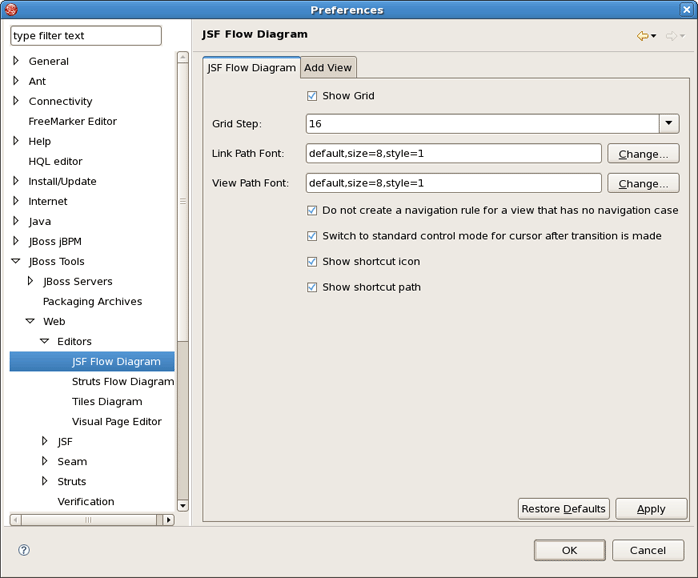The height and width of the screenshot is (578, 698).
Task: Select Struts Flow Diagram tree item
Action: 123,382
